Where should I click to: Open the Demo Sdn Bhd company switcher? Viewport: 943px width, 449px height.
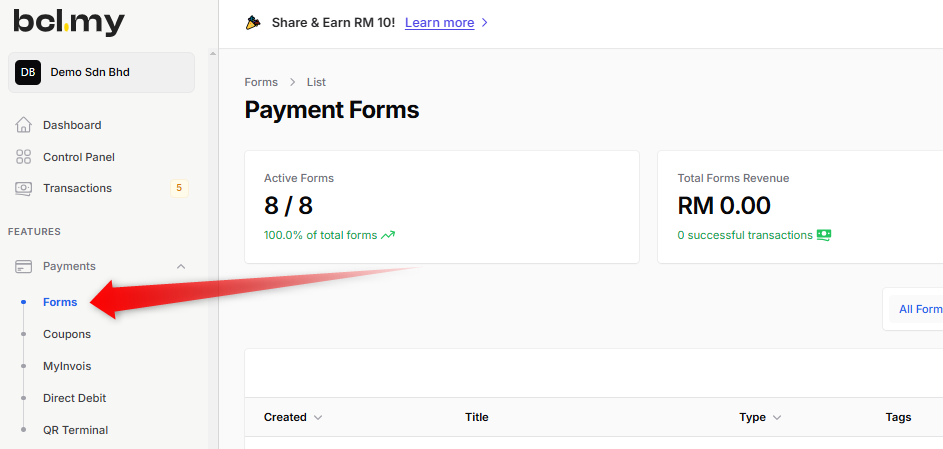[x=102, y=72]
